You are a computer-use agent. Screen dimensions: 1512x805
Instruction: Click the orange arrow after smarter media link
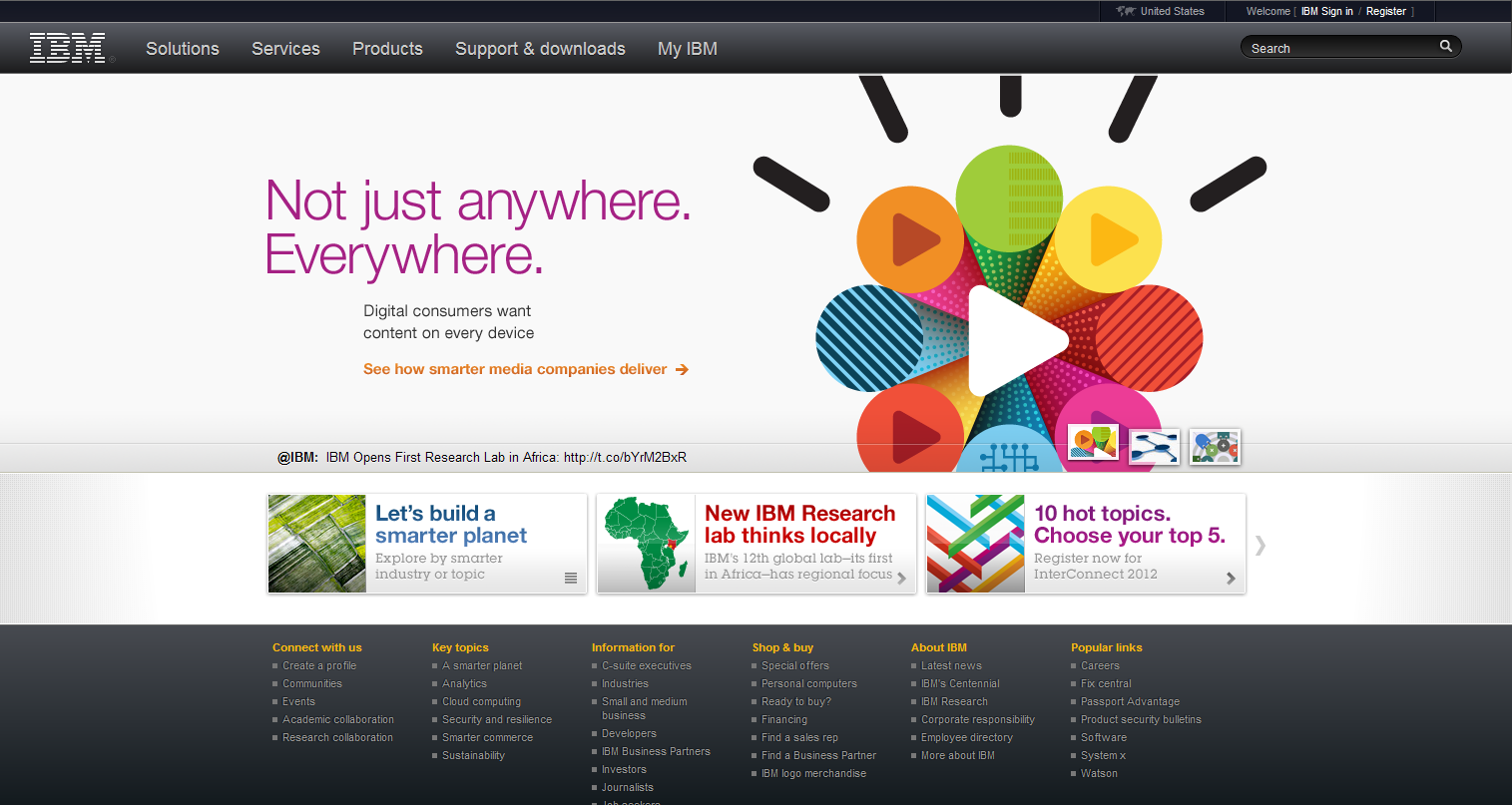(x=682, y=369)
